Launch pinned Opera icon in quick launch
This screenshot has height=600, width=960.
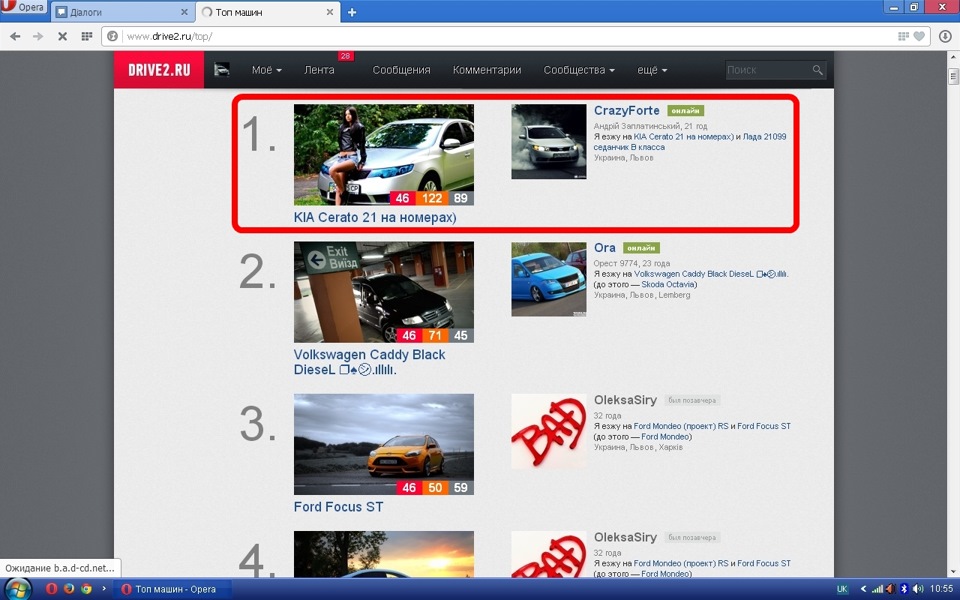coord(51,589)
